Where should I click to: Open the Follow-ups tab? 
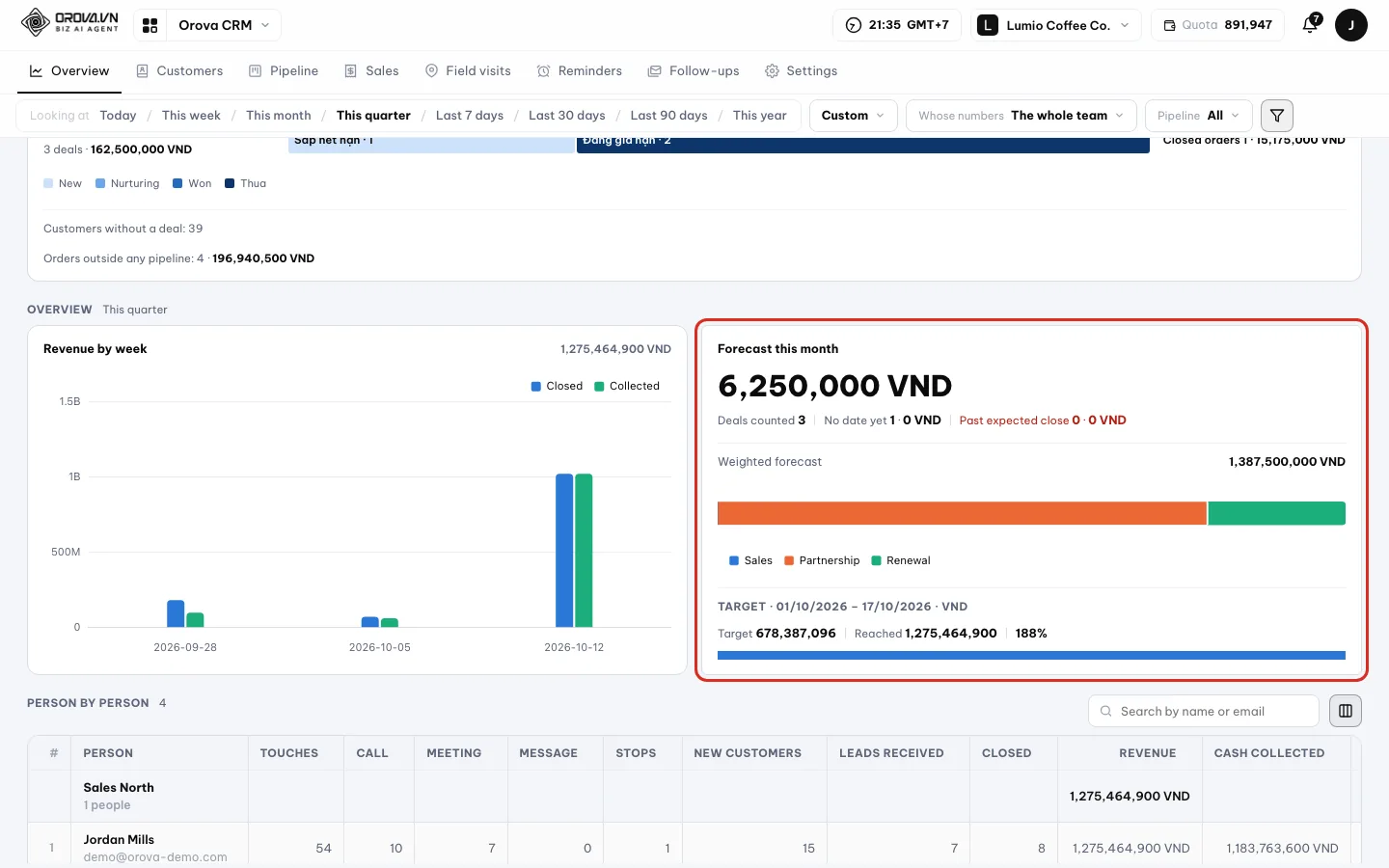694,71
